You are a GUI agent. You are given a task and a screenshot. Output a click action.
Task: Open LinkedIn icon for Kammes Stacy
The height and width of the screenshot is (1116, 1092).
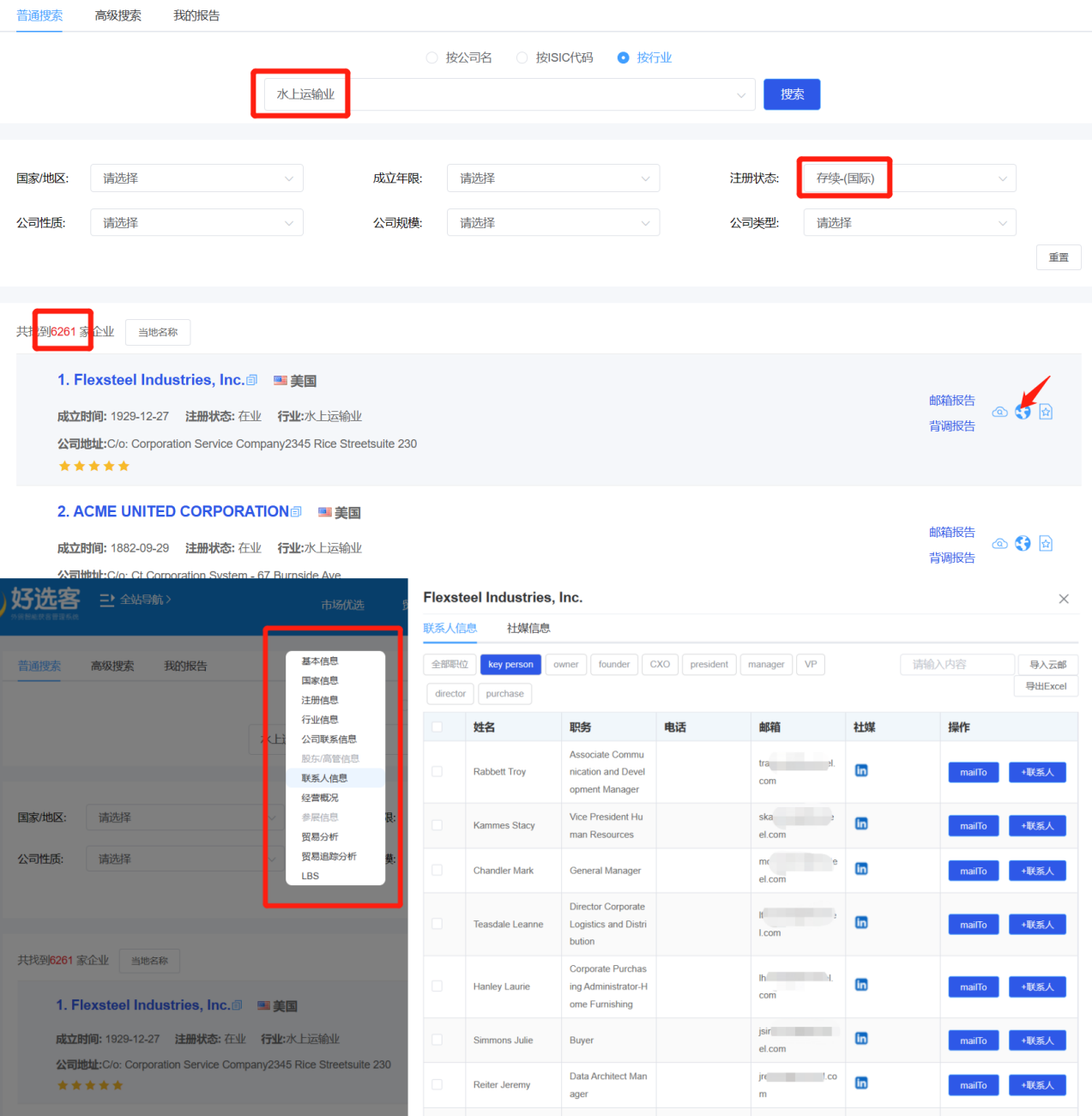(861, 823)
